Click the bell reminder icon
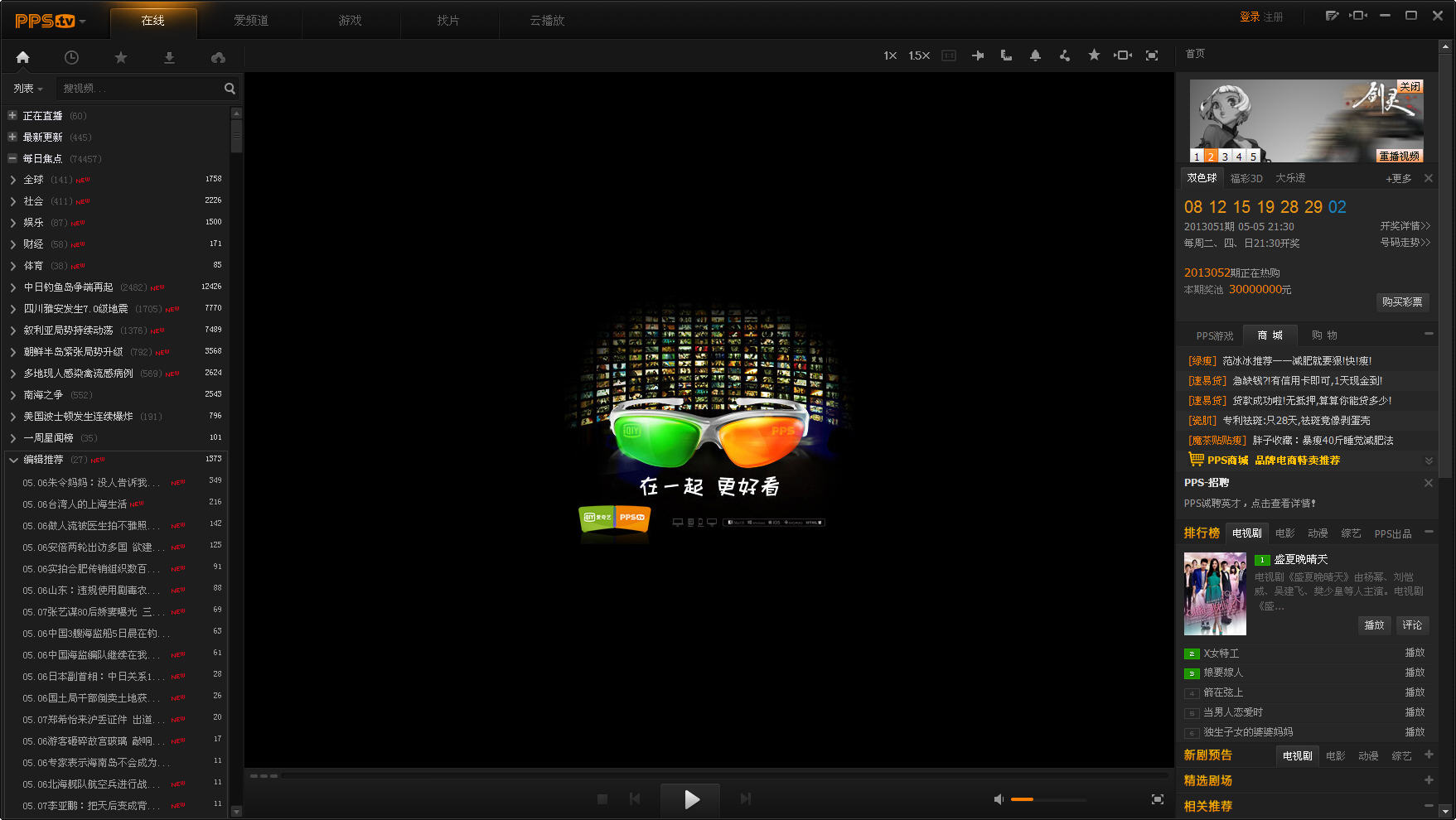This screenshot has height=820, width=1456. click(x=1035, y=55)
